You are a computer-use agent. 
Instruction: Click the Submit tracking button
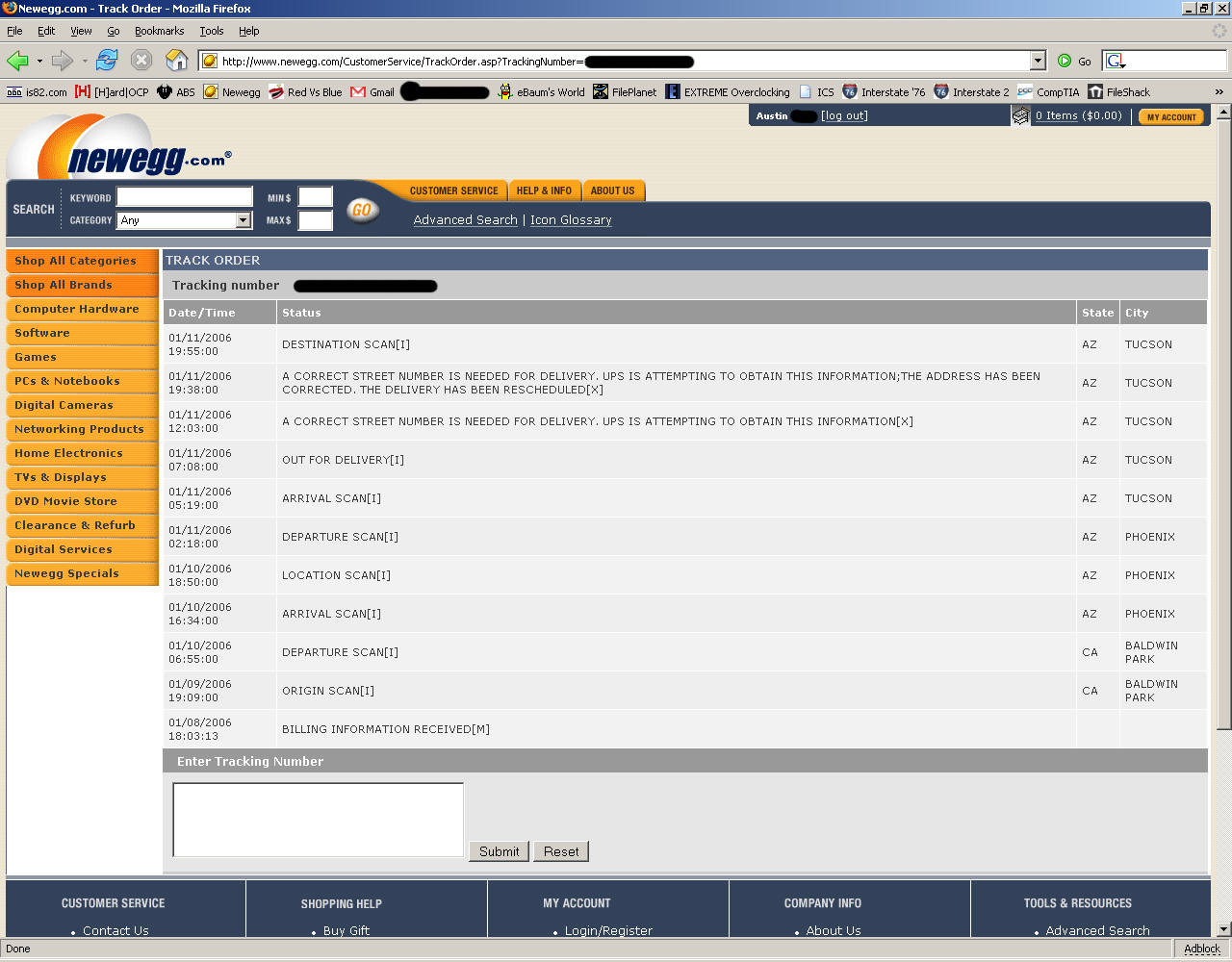point(499,851)
